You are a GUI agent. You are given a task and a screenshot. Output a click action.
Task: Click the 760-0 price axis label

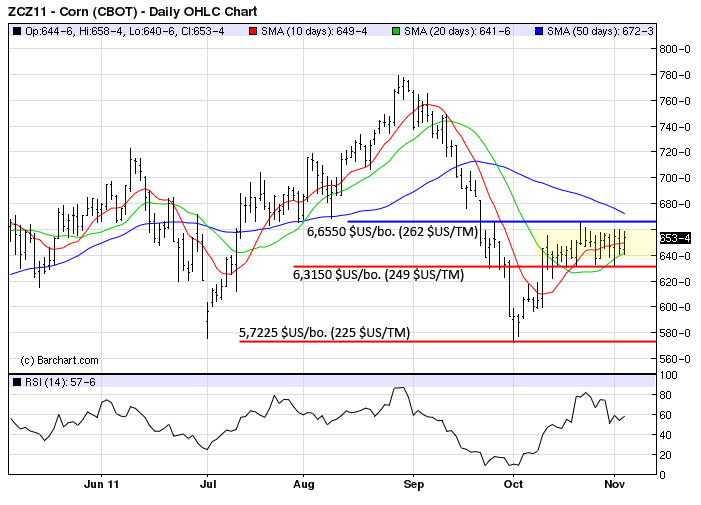676,101
